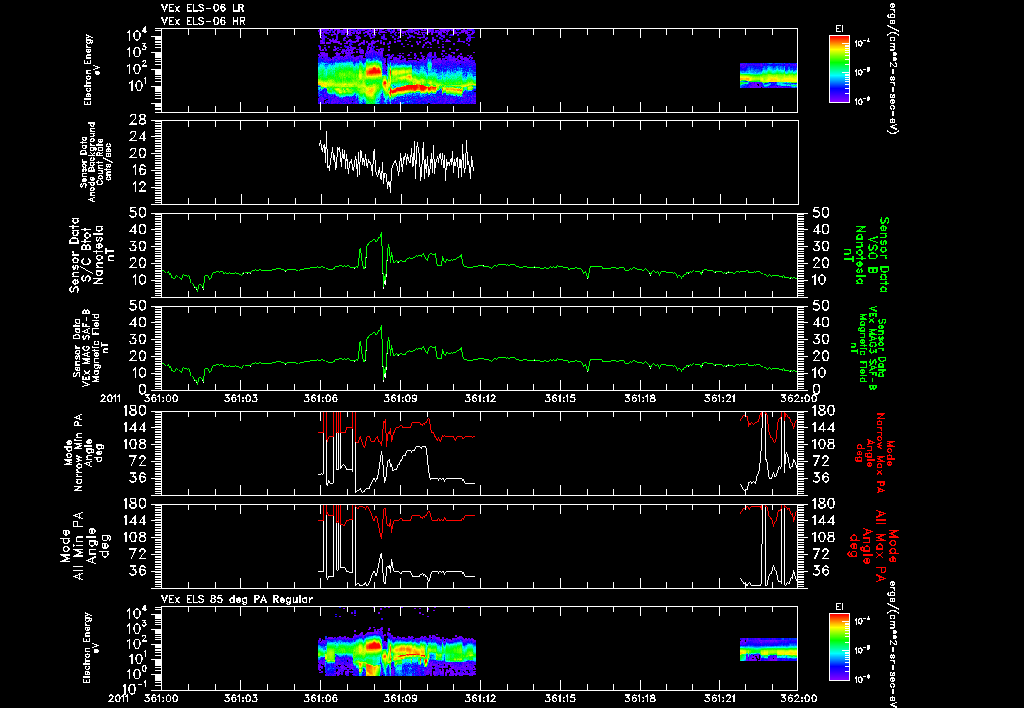
Task: Click the top spectrogram's El color bar
Action: click(839, 69)
